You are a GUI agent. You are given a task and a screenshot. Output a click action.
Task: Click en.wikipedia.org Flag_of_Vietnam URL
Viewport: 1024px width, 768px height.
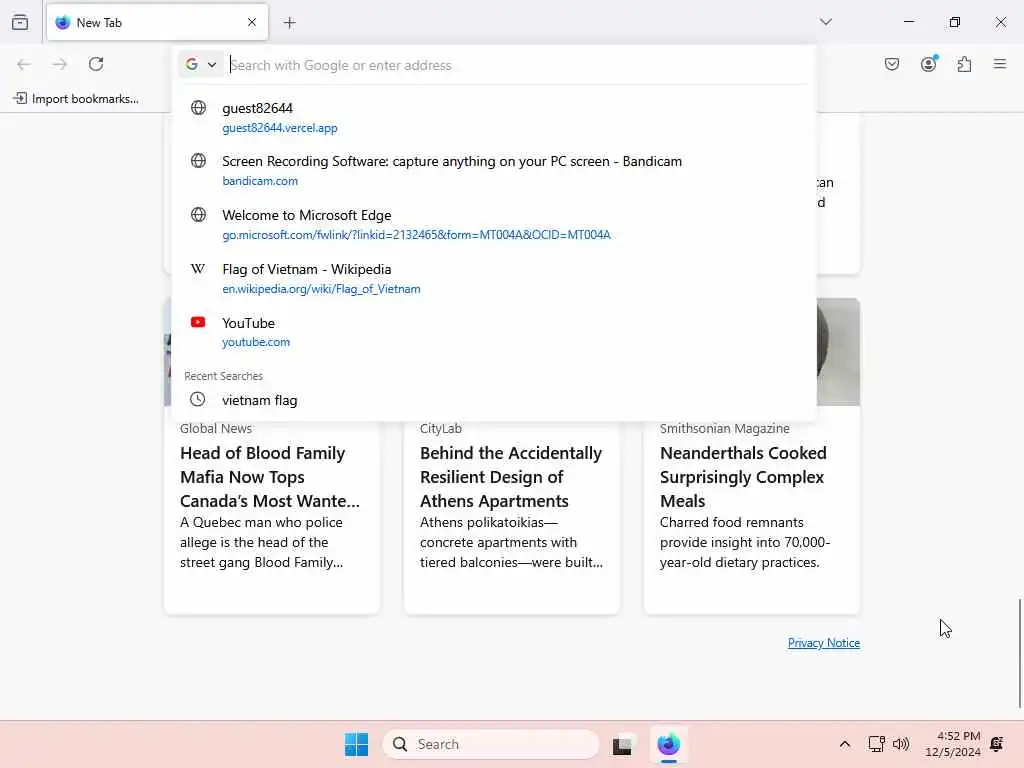click(321, 289)
